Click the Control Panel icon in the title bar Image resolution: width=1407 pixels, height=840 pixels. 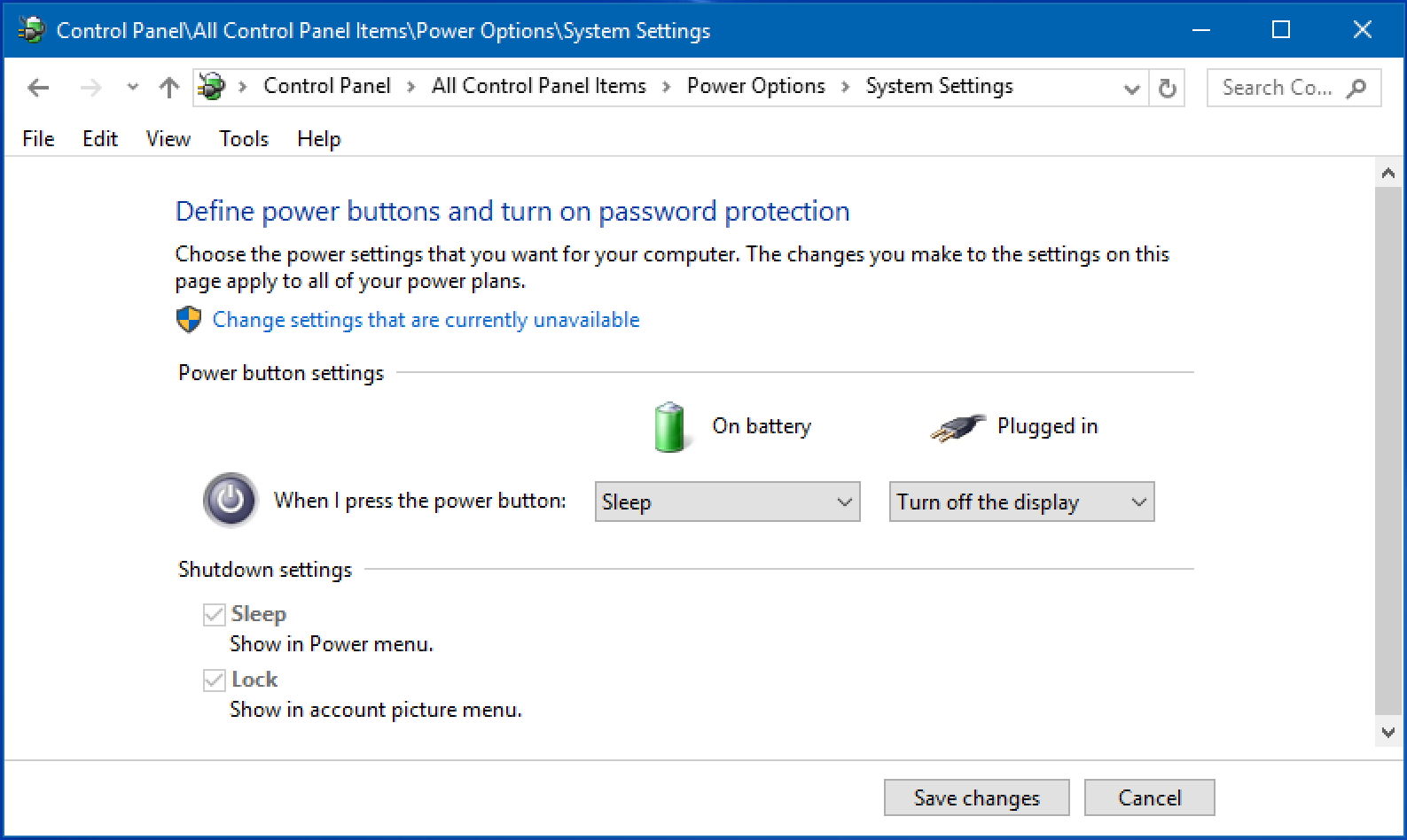pyautogui.click(x=29, y=28)
